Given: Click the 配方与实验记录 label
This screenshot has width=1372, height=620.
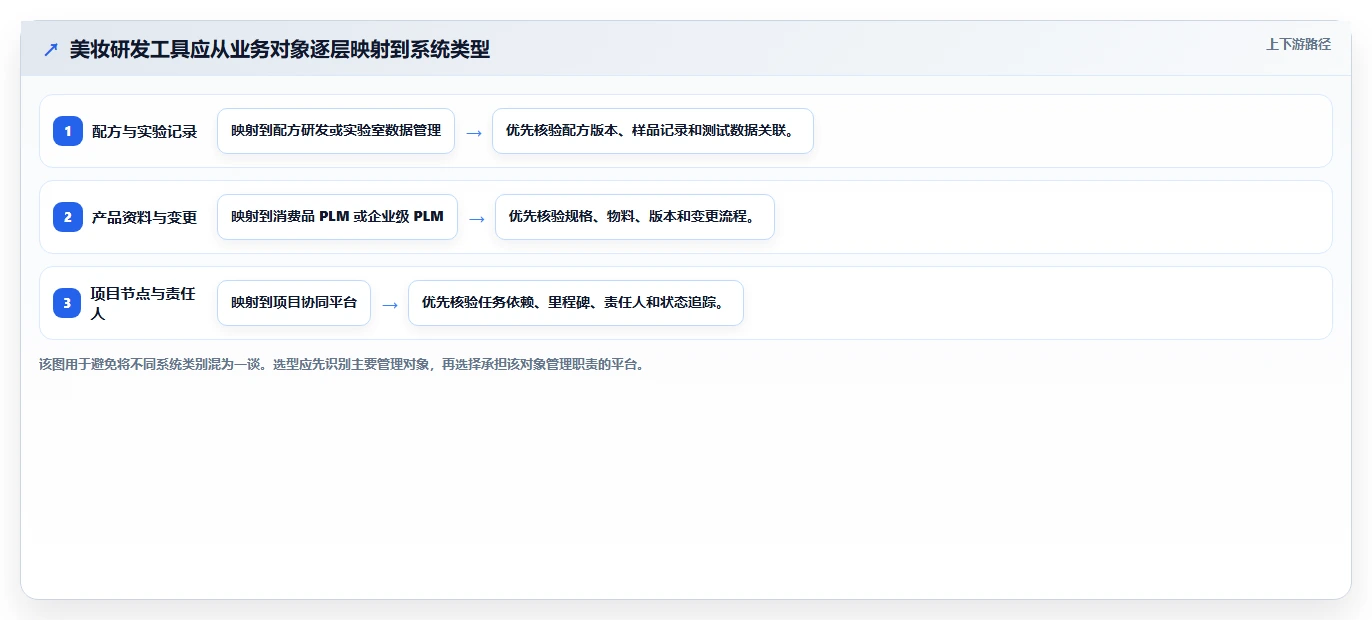Looking at the screenshot, I should pyautogui.click(x=145, y=132).
